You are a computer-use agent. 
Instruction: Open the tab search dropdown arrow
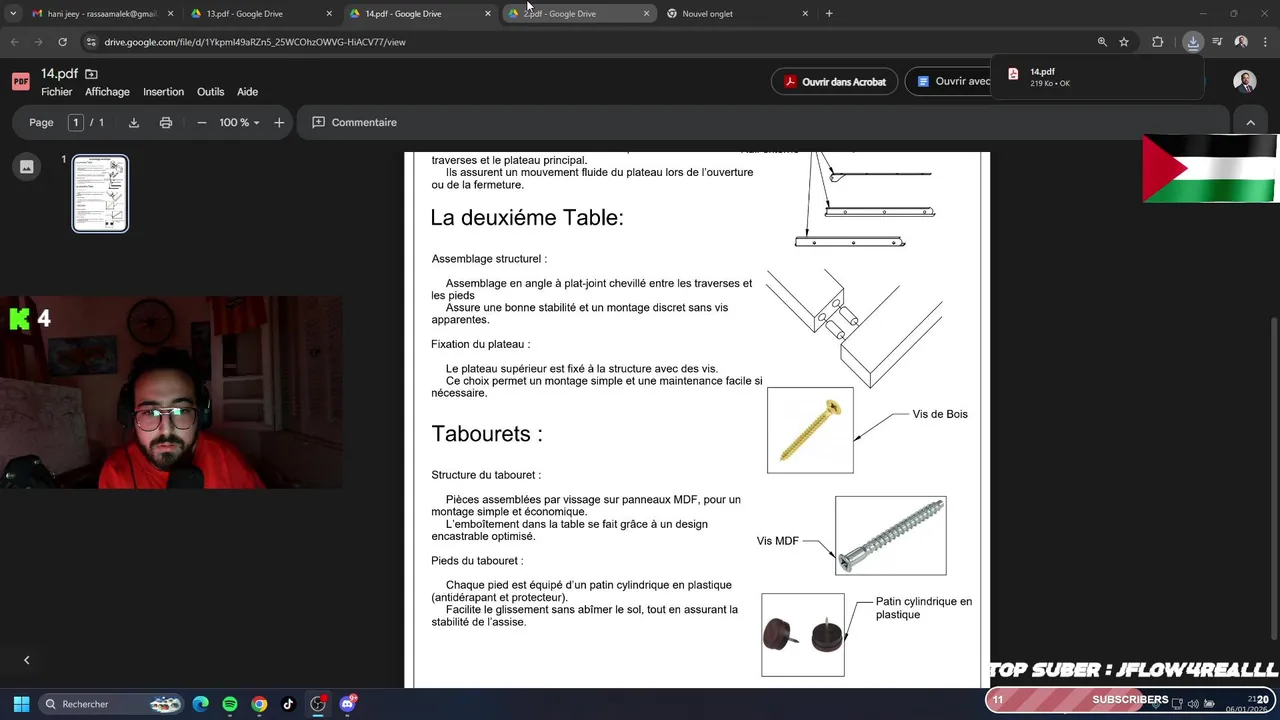(13, 14)
